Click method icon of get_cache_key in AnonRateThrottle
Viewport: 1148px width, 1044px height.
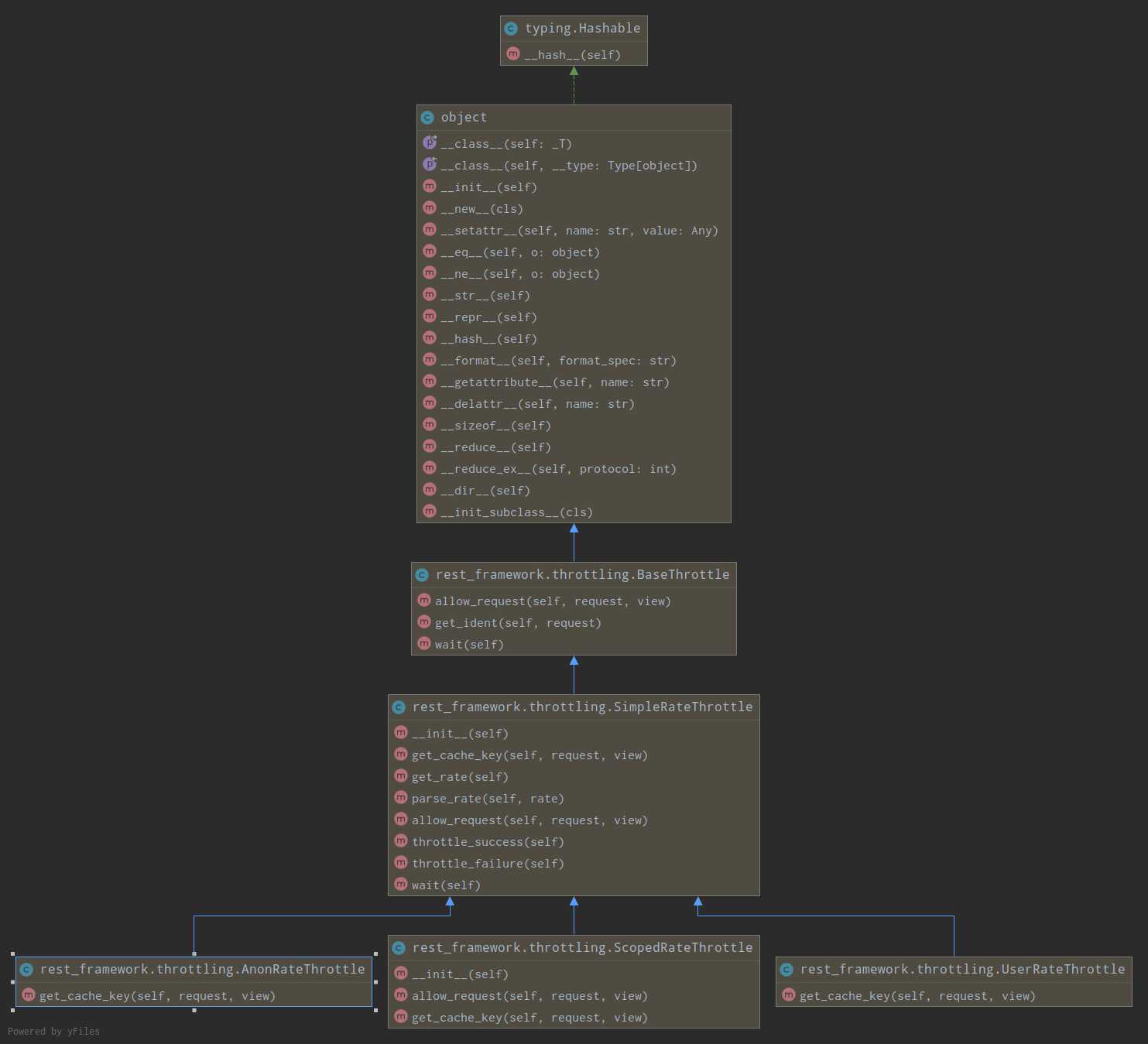(x=29, y=994)
